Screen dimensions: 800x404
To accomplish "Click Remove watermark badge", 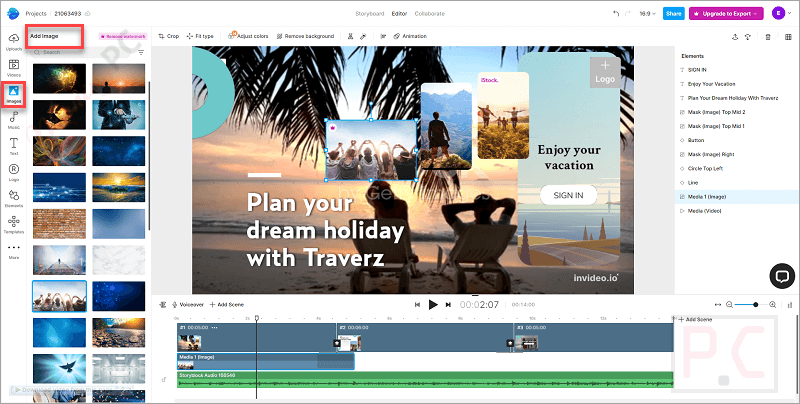I will click(123, 37).
